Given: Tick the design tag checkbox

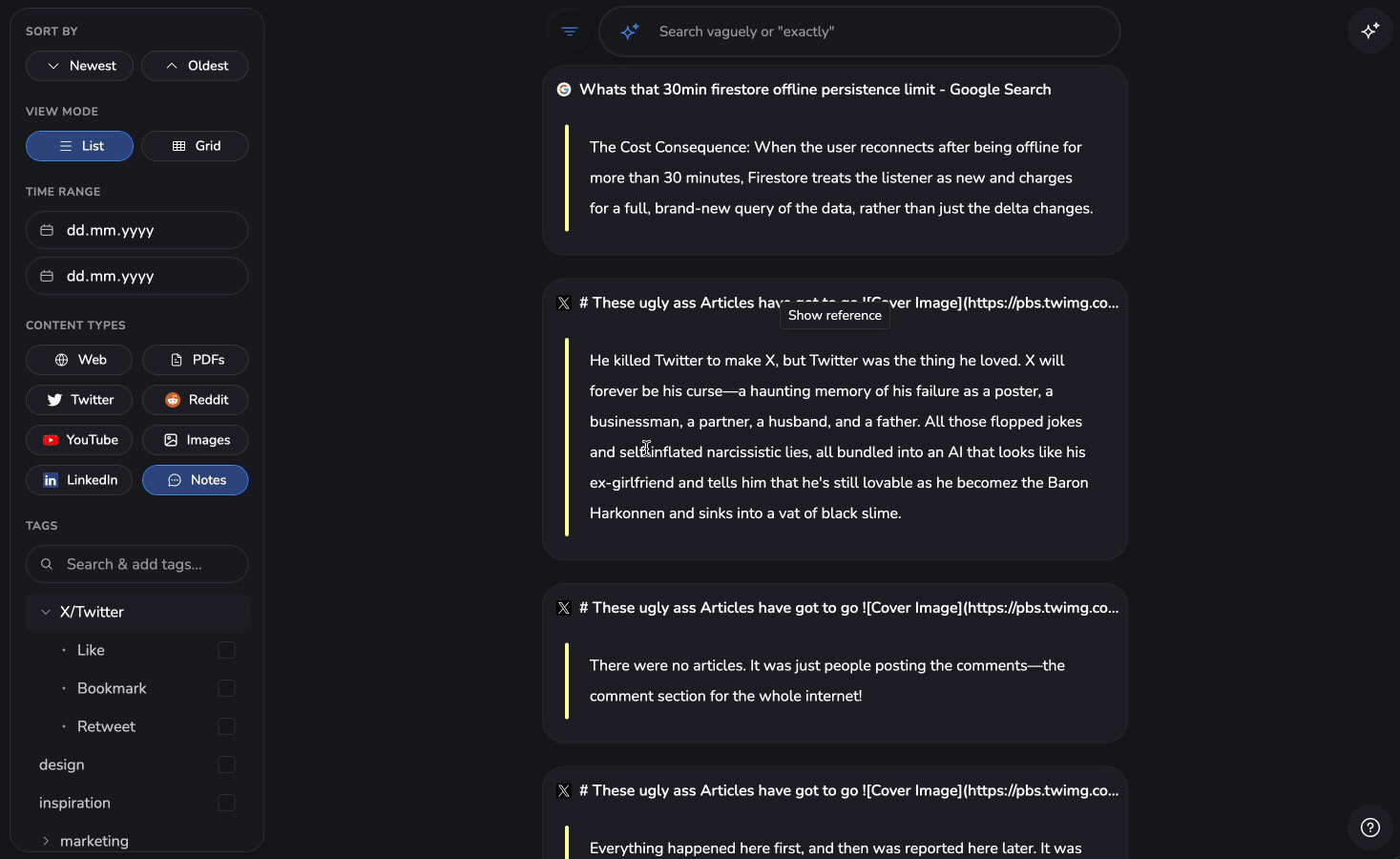Looking at the screenshot, I should click(226, 765).
